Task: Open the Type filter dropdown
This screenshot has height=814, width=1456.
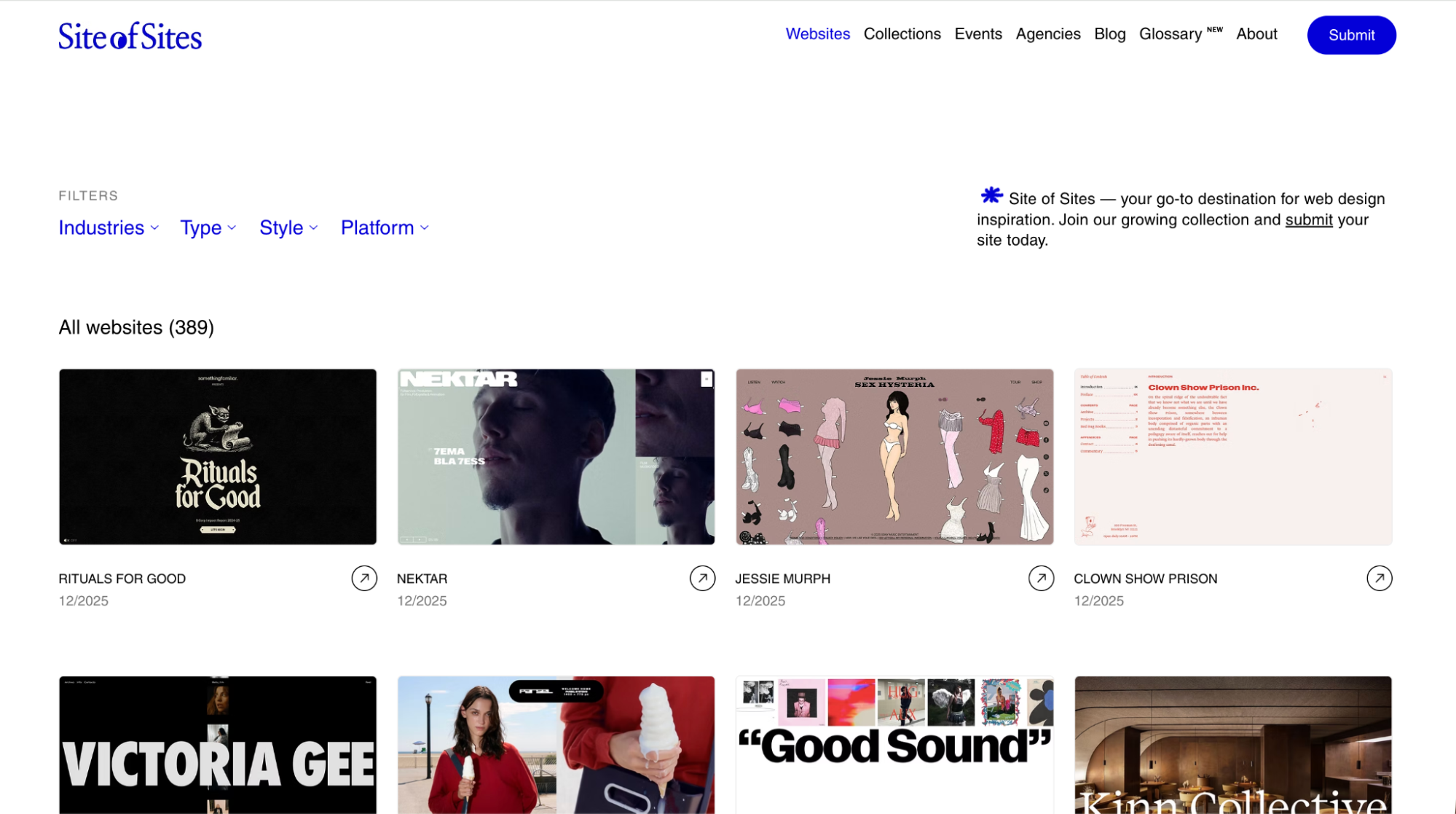Action: (208, 227)
